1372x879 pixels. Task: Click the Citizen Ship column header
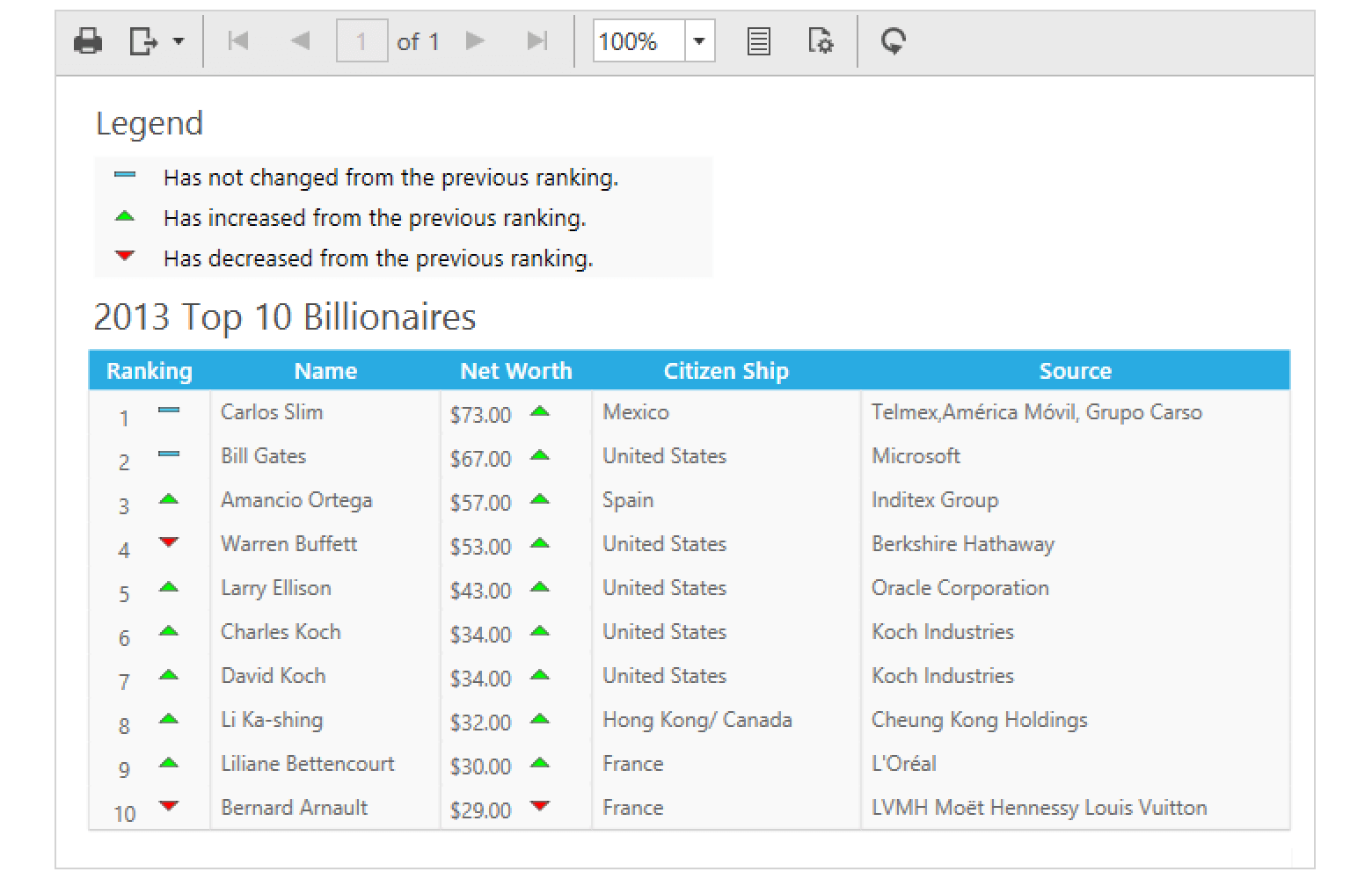(726, 371)
